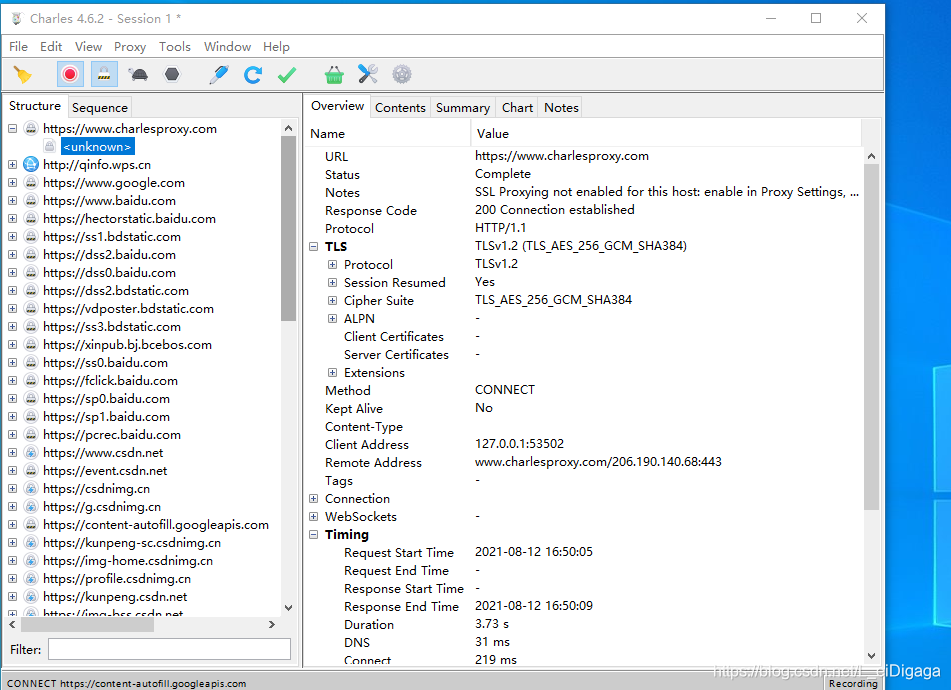Viewport: 951px width, 690px height.
Task: Click lock icon beside www.google.com
Action: (31, 183)
